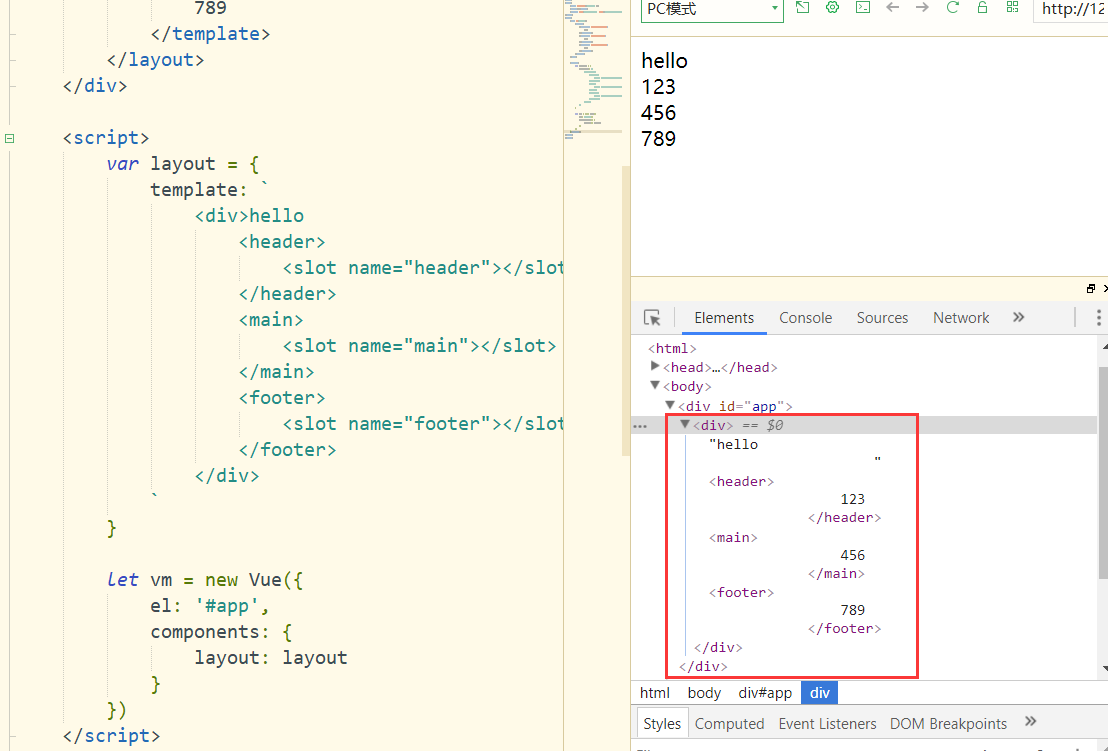
Task: Click the "hello text node in DOM tree
Action: click(x=733, y=444)
